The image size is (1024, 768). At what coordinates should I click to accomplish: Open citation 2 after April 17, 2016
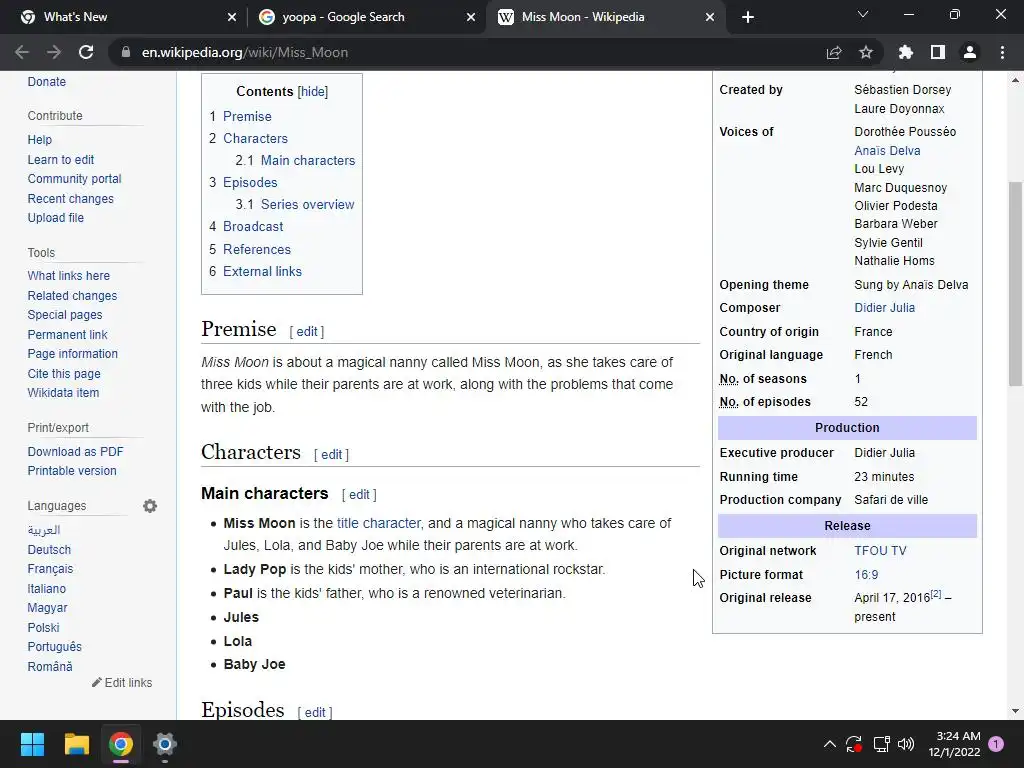936,594
